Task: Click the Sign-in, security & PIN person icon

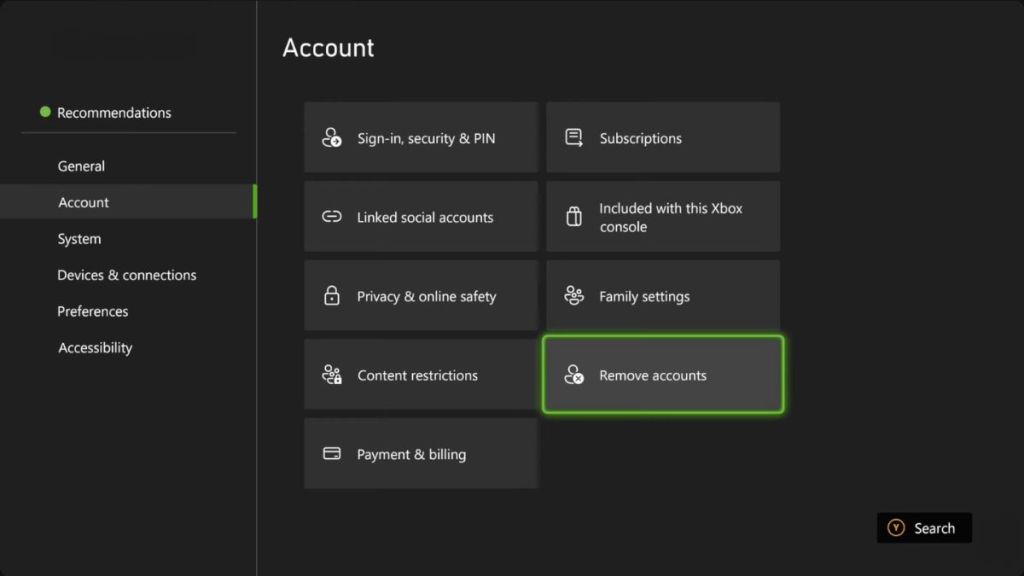Action: pyautogui.click(x=332, y=138)
